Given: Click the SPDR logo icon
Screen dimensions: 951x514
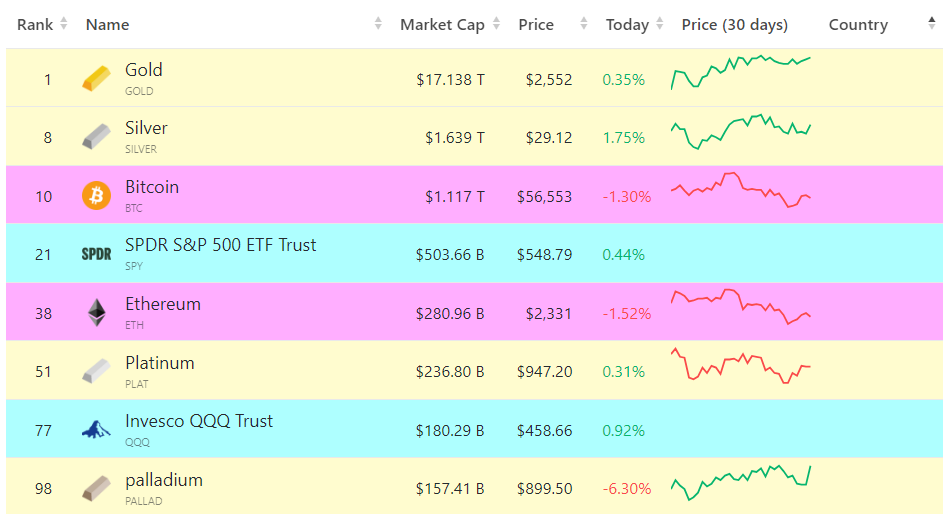Looking at the screenshot, I should [96, 254].
